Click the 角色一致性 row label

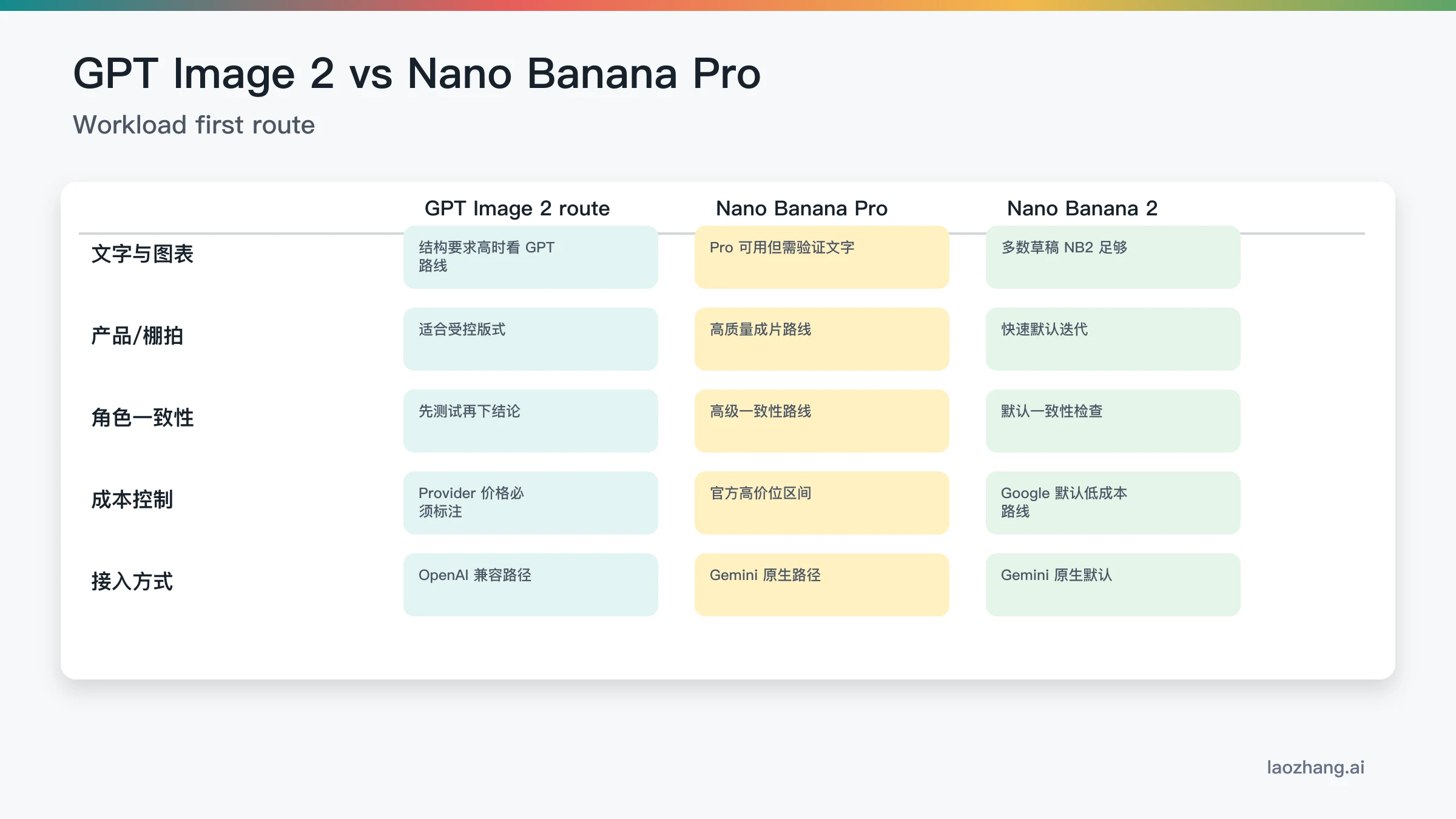coord(143,418)
